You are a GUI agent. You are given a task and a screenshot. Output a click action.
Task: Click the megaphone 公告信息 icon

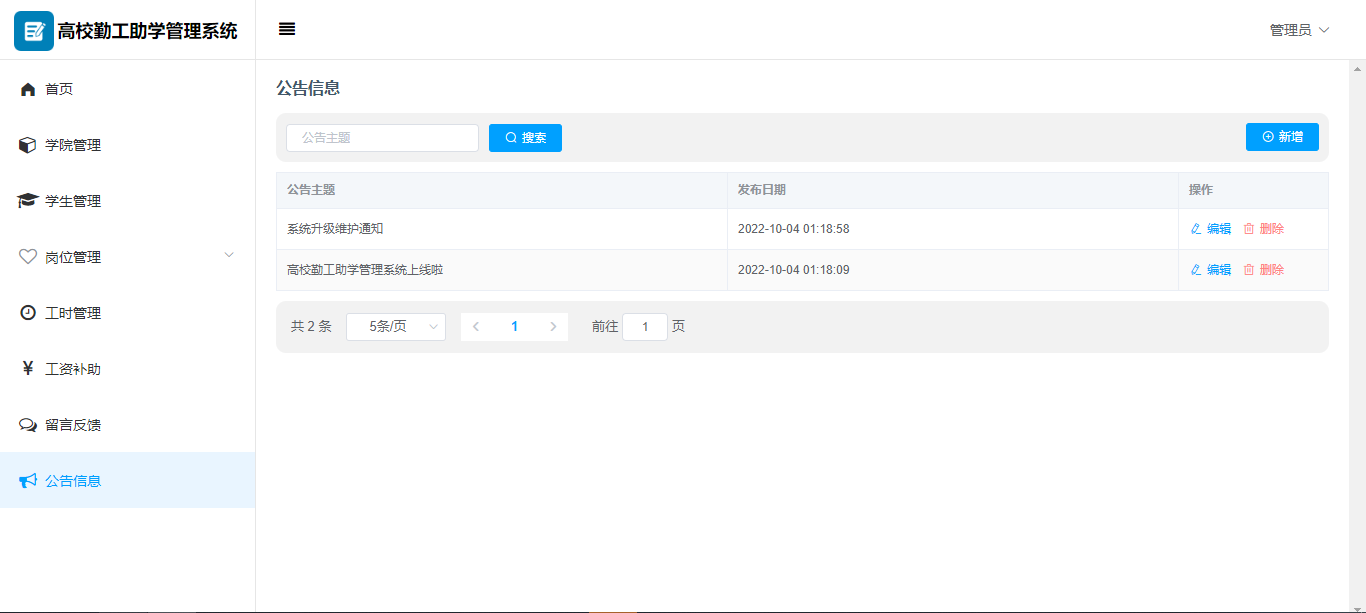pos(28,481)
